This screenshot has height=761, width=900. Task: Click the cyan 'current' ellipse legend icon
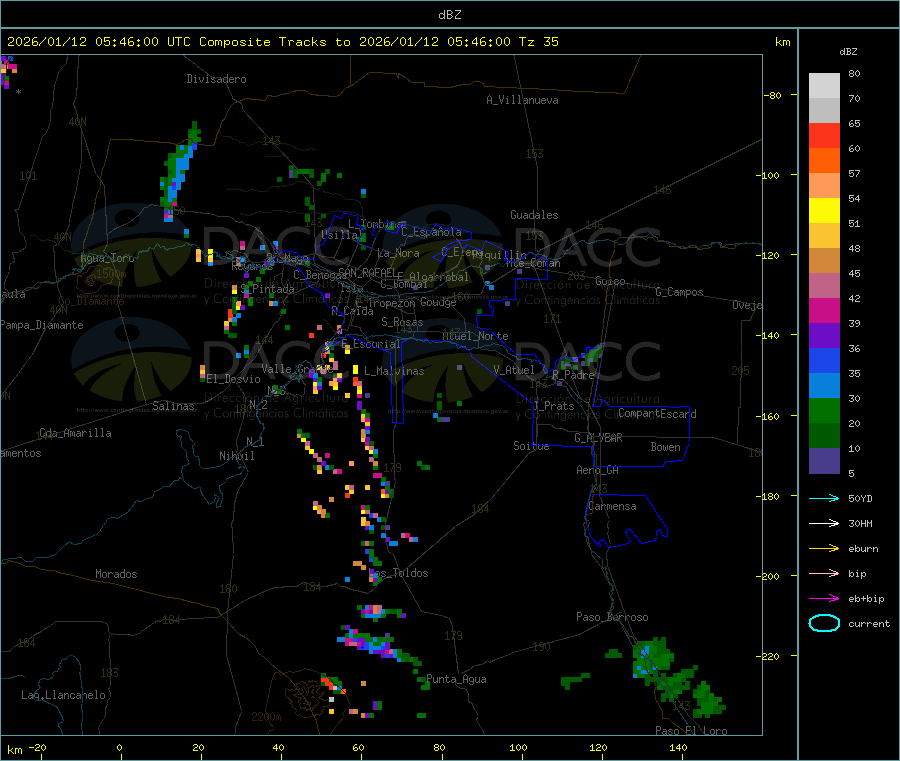point(824,623)
